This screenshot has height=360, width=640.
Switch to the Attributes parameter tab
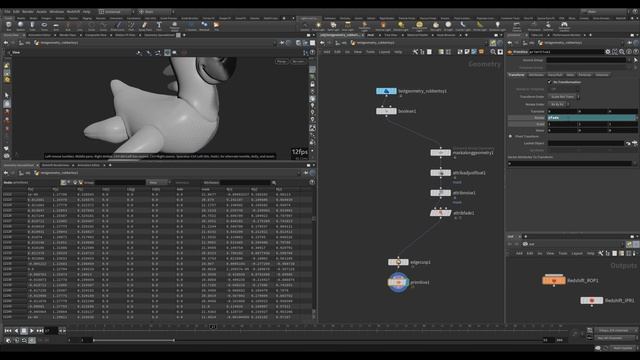pos(536,75)
